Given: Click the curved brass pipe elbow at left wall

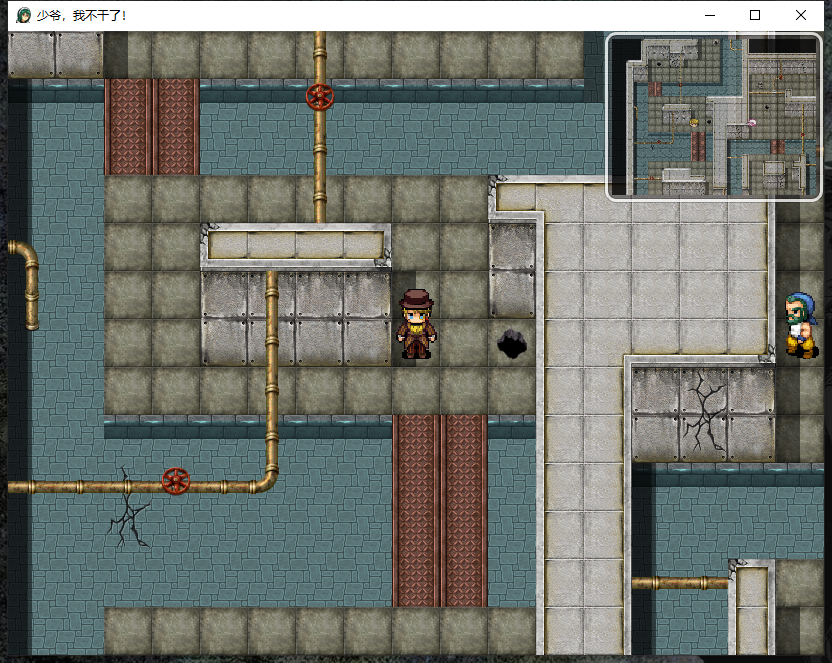Looking at the screenshot, I should (x=24, y=285).
